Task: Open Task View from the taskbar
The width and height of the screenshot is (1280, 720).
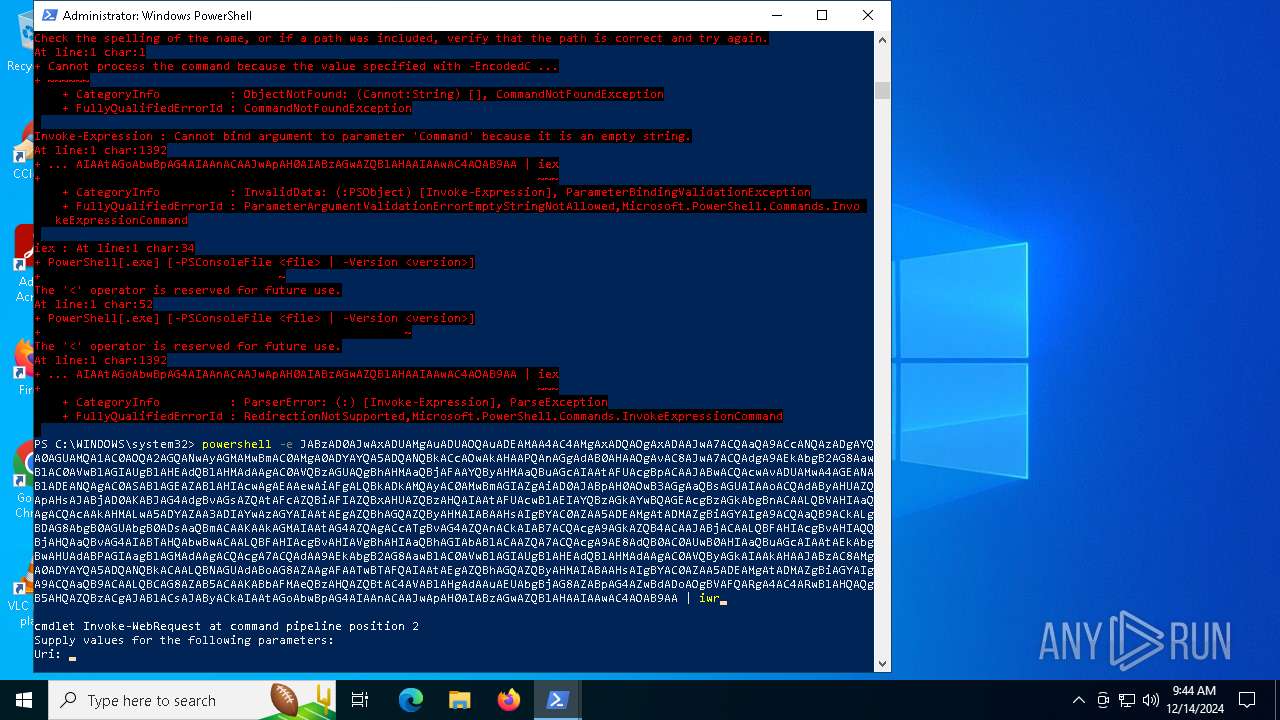Action: click(x=360, y=700)
